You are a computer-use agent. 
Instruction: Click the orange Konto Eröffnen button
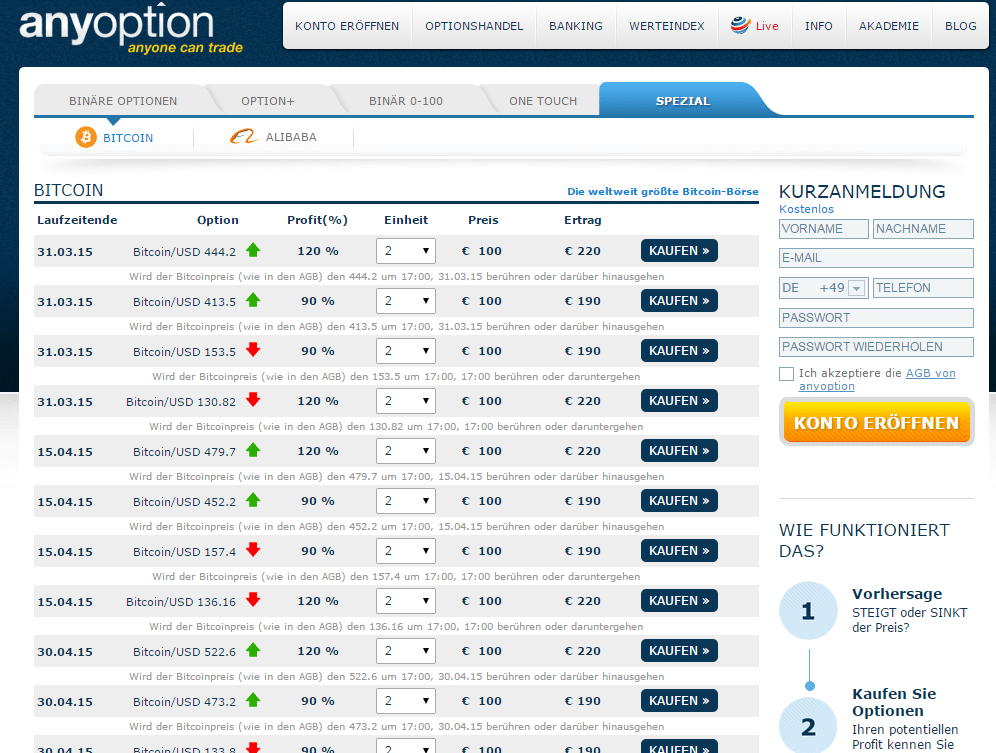[877, 422]
